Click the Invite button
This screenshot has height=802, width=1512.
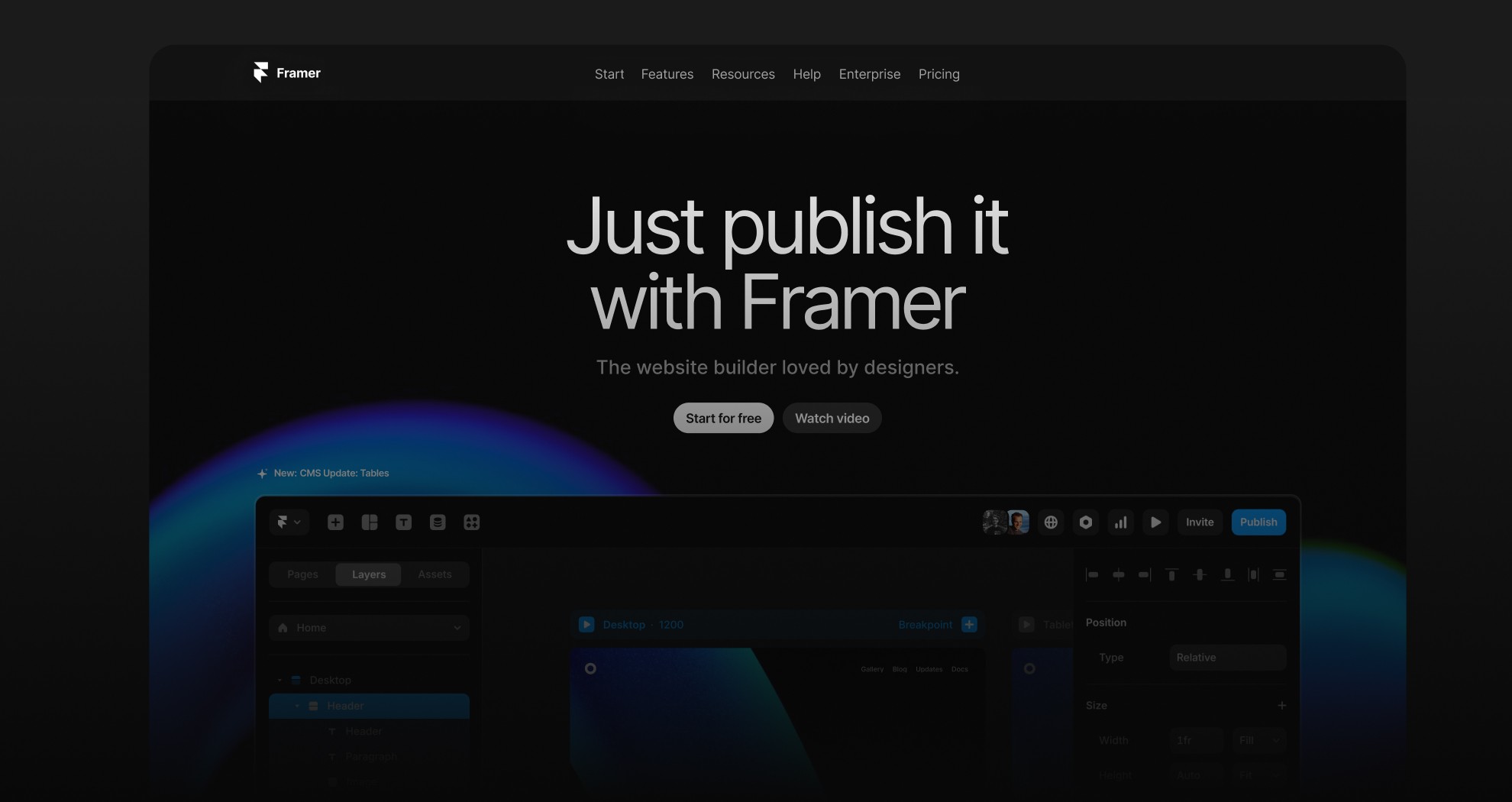tap(1200, 522)
